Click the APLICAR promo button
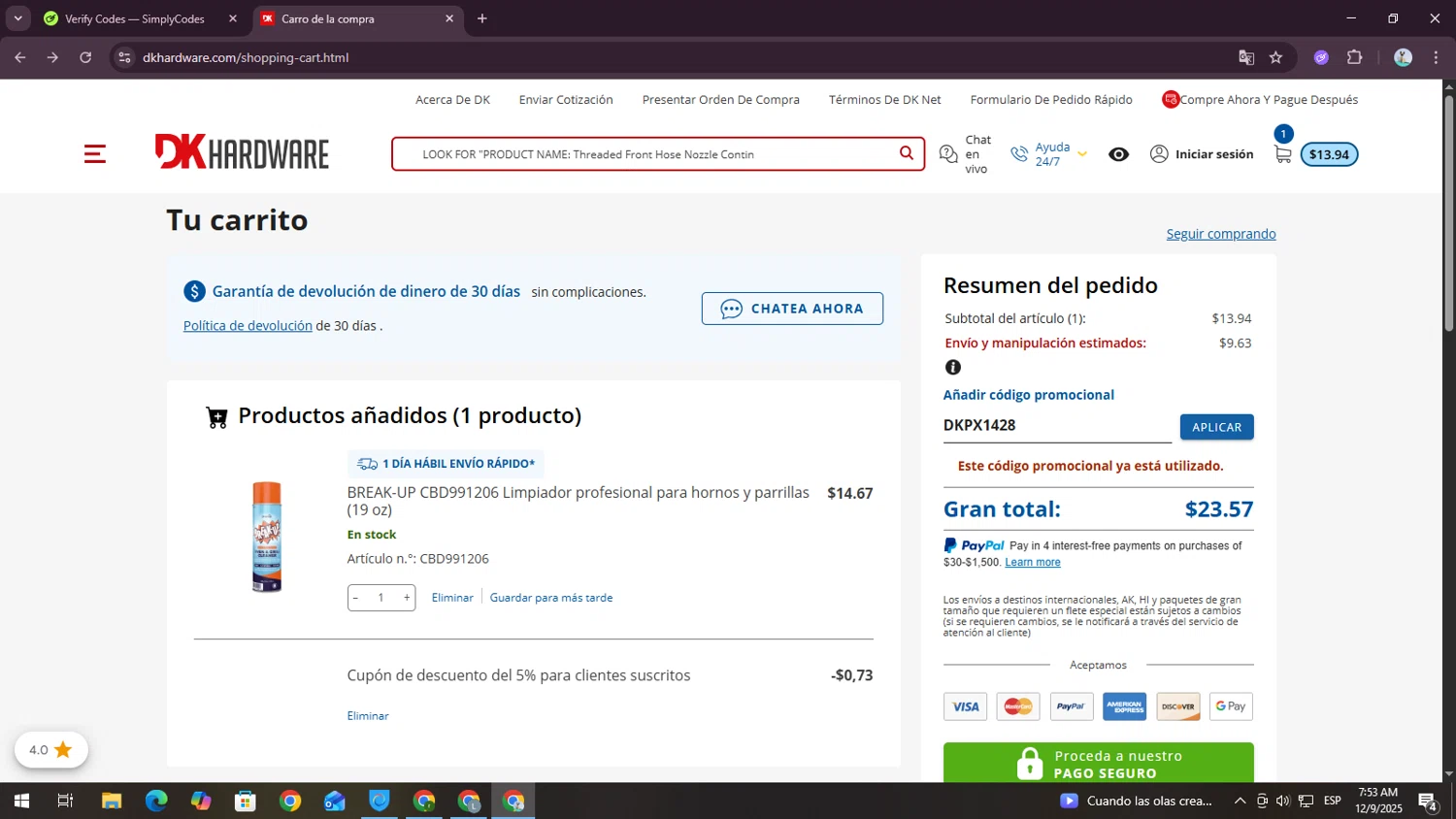The image size is (1456, 819). [1216, 427]
